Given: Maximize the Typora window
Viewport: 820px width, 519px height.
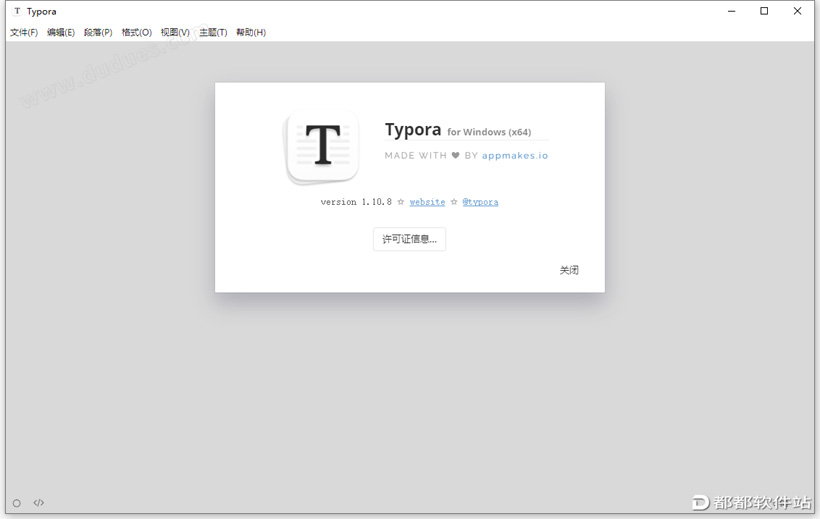Looking at the screenshot, I should [x=764, y=11].
